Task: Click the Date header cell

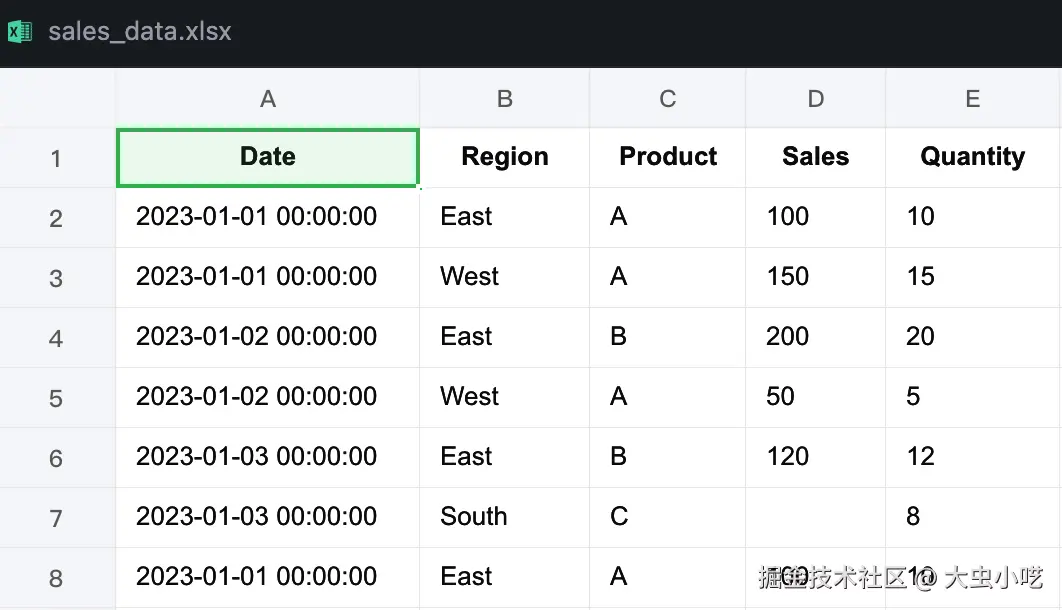Action: (267, 157)
